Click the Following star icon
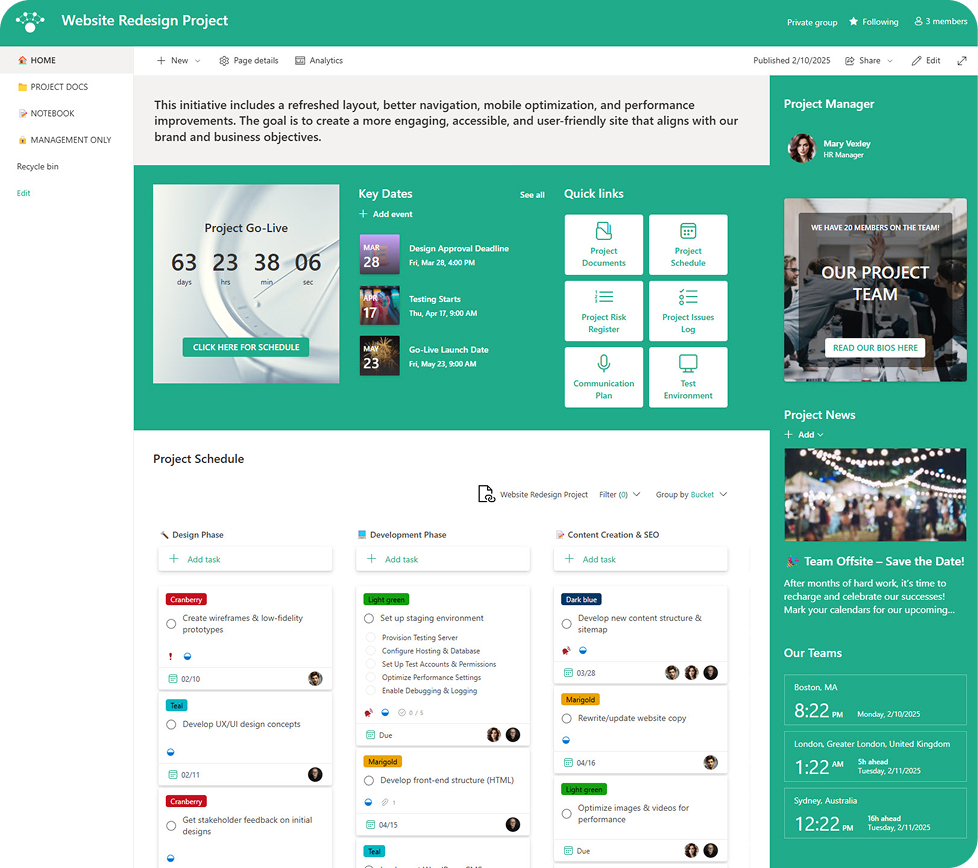978x868 pixels. (853, 22)
